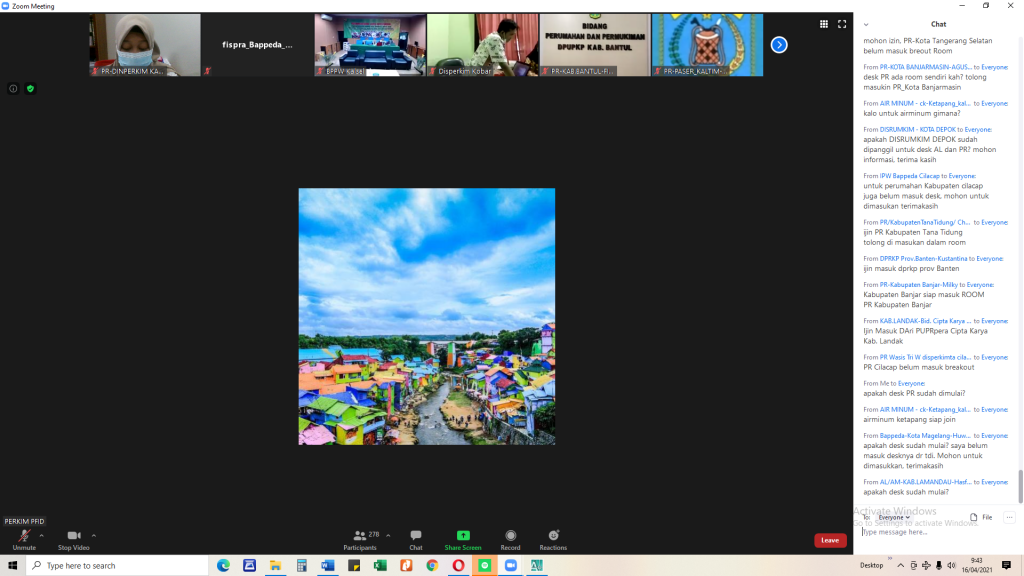
Task: Show next participants with right arrow
Action: (779, 45)
